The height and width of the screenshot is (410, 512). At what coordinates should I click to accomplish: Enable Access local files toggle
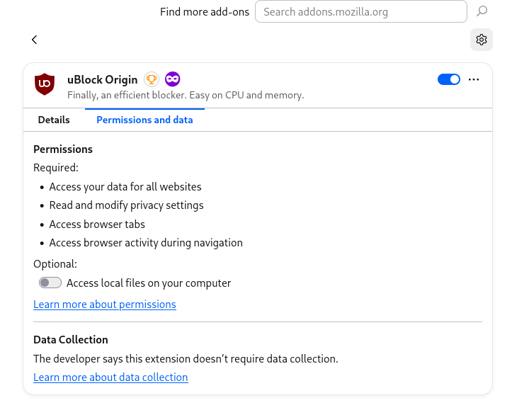tap(50, 283)
